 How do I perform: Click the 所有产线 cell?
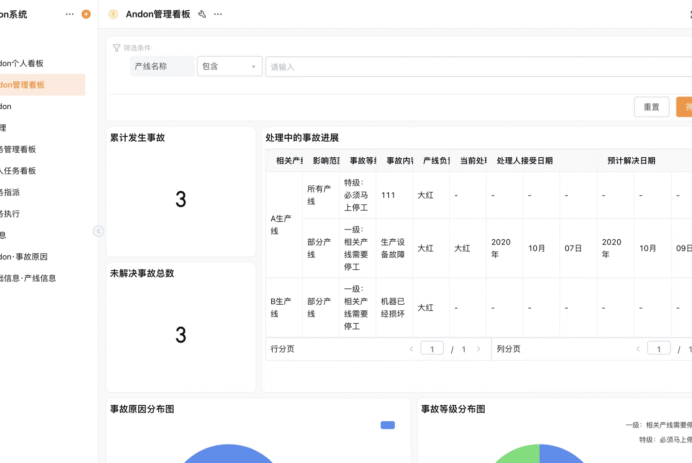click(x=321, y=195)
